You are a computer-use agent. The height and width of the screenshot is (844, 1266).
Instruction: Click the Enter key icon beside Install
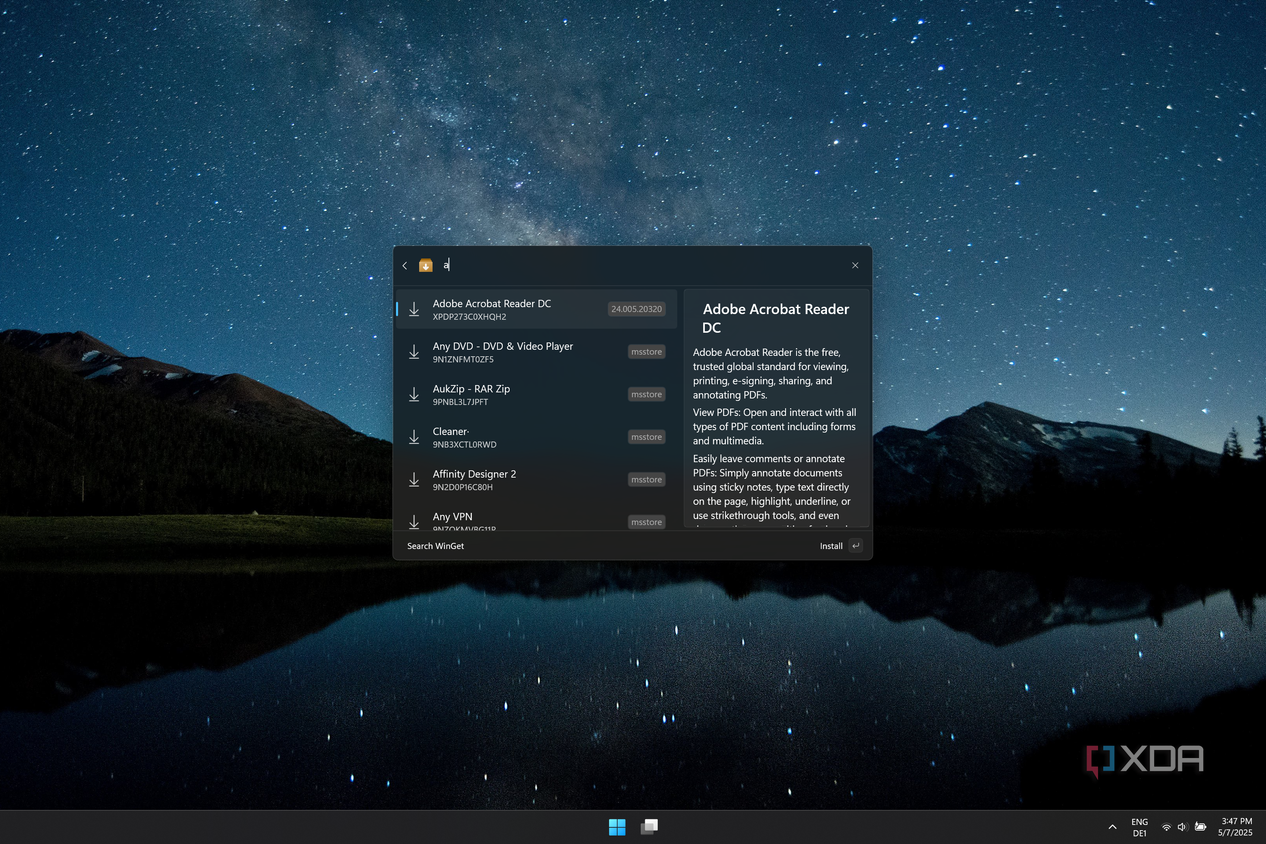(855, 546)
